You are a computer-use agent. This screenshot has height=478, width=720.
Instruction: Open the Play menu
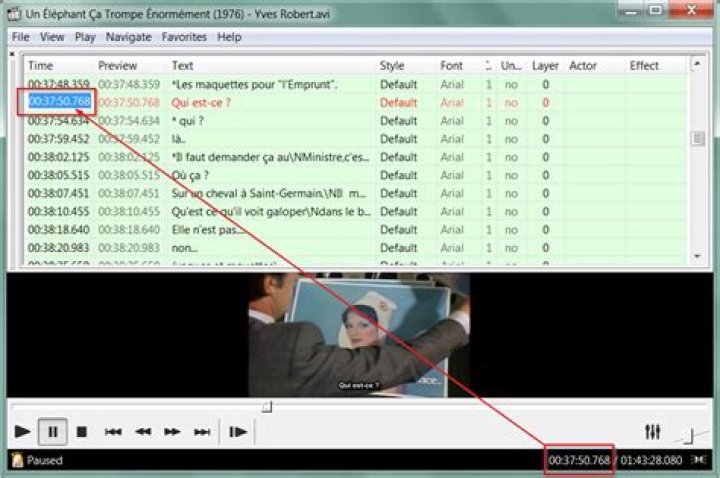point(85,37)
